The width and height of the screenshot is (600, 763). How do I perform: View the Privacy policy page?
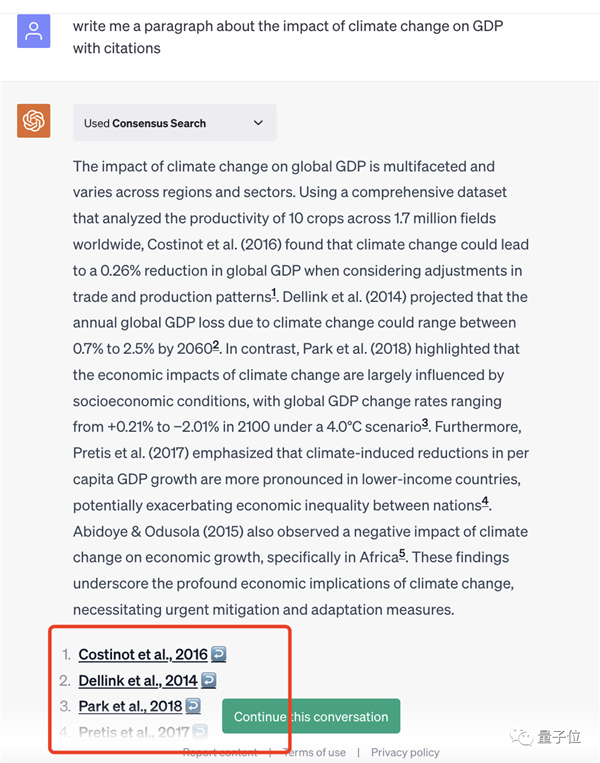click(405, 752)
